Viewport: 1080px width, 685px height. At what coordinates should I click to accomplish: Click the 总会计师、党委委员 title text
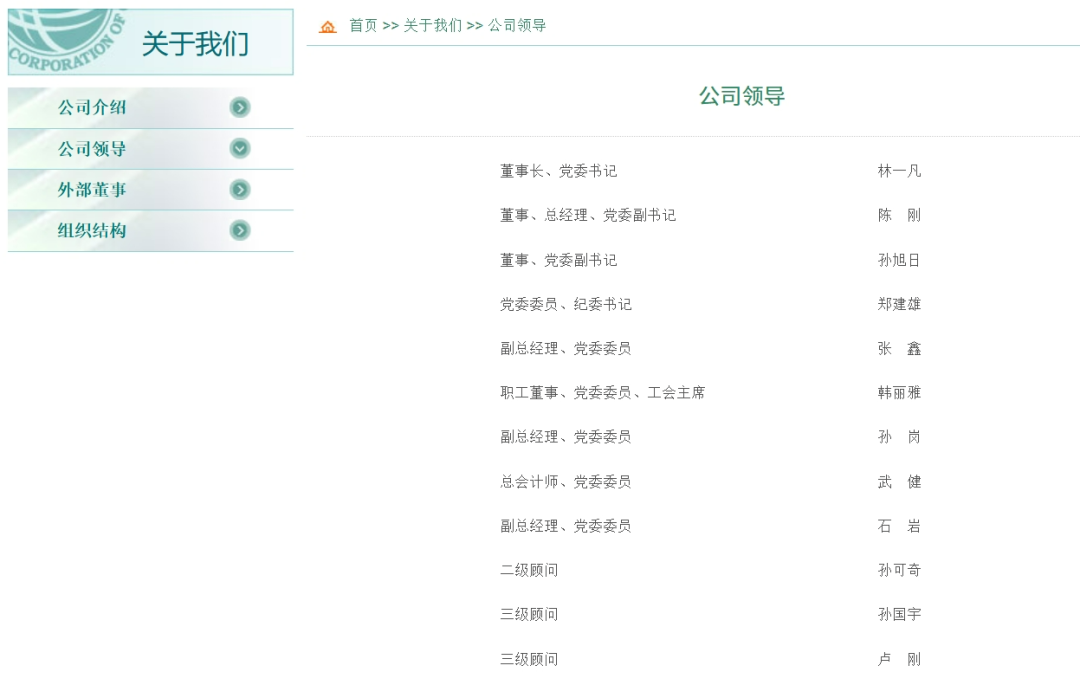coord(565,482)
